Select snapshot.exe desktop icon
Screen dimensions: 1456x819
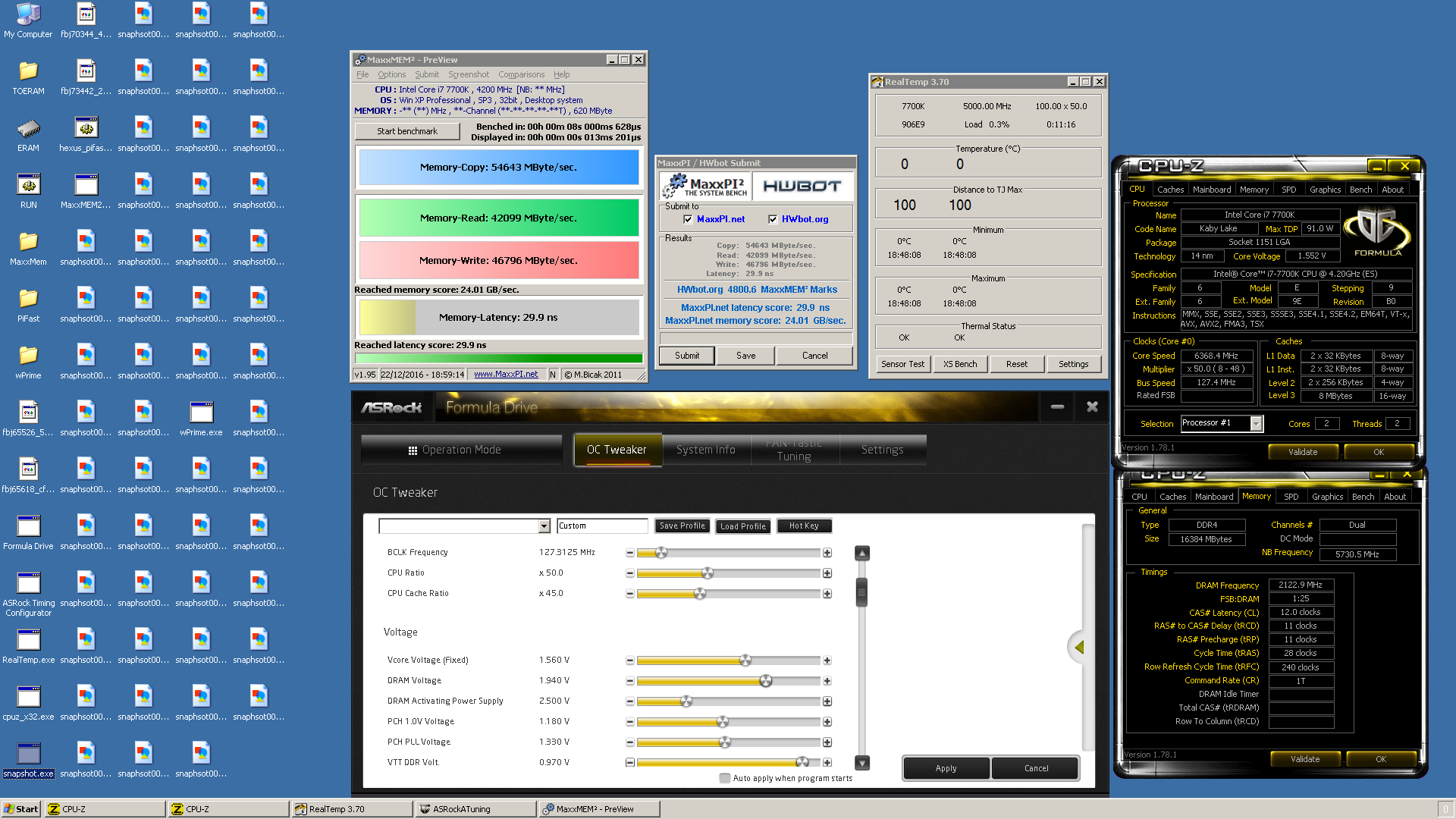28,760
